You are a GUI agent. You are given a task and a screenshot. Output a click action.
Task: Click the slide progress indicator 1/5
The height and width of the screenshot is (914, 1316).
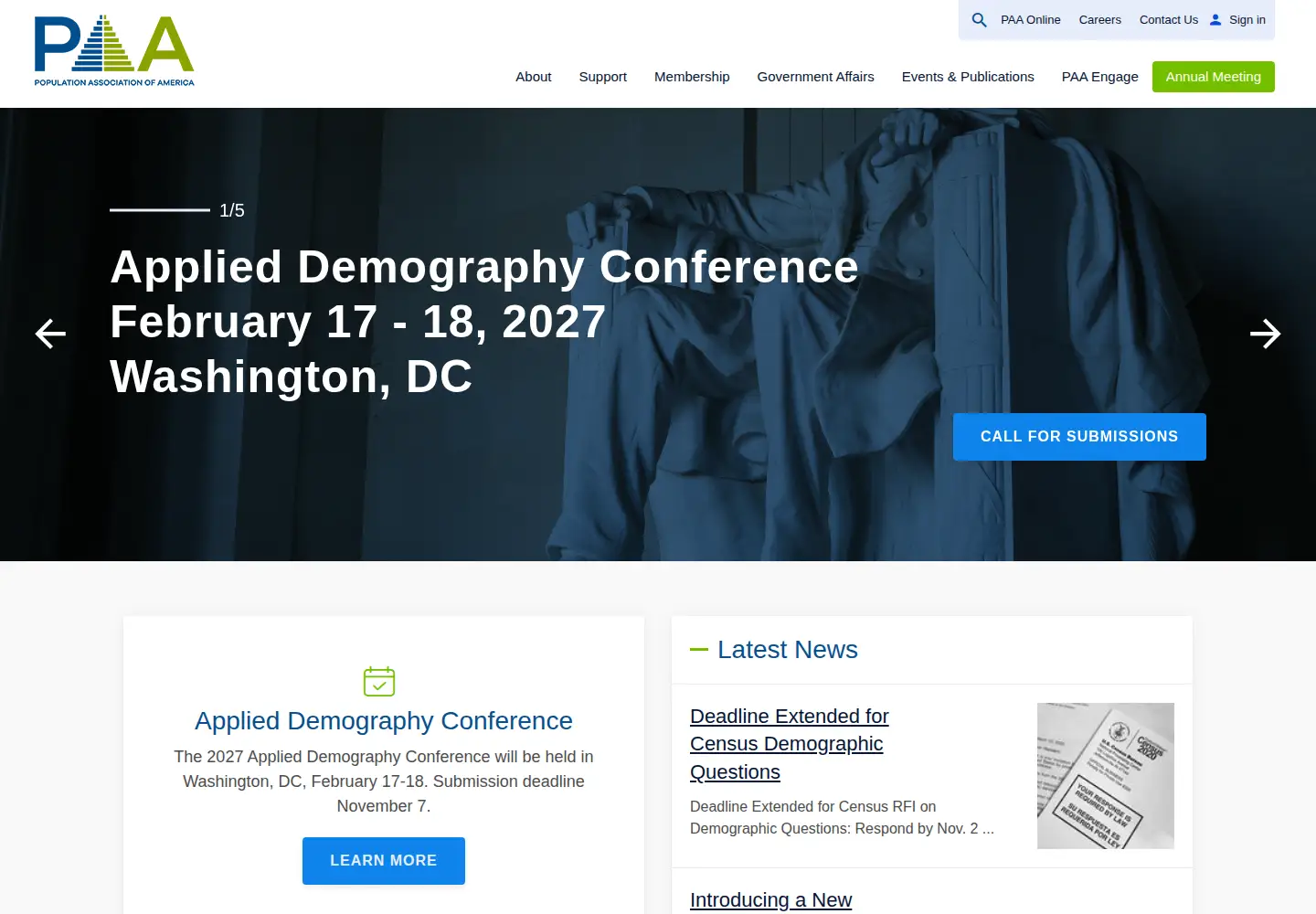coord(177,210)
